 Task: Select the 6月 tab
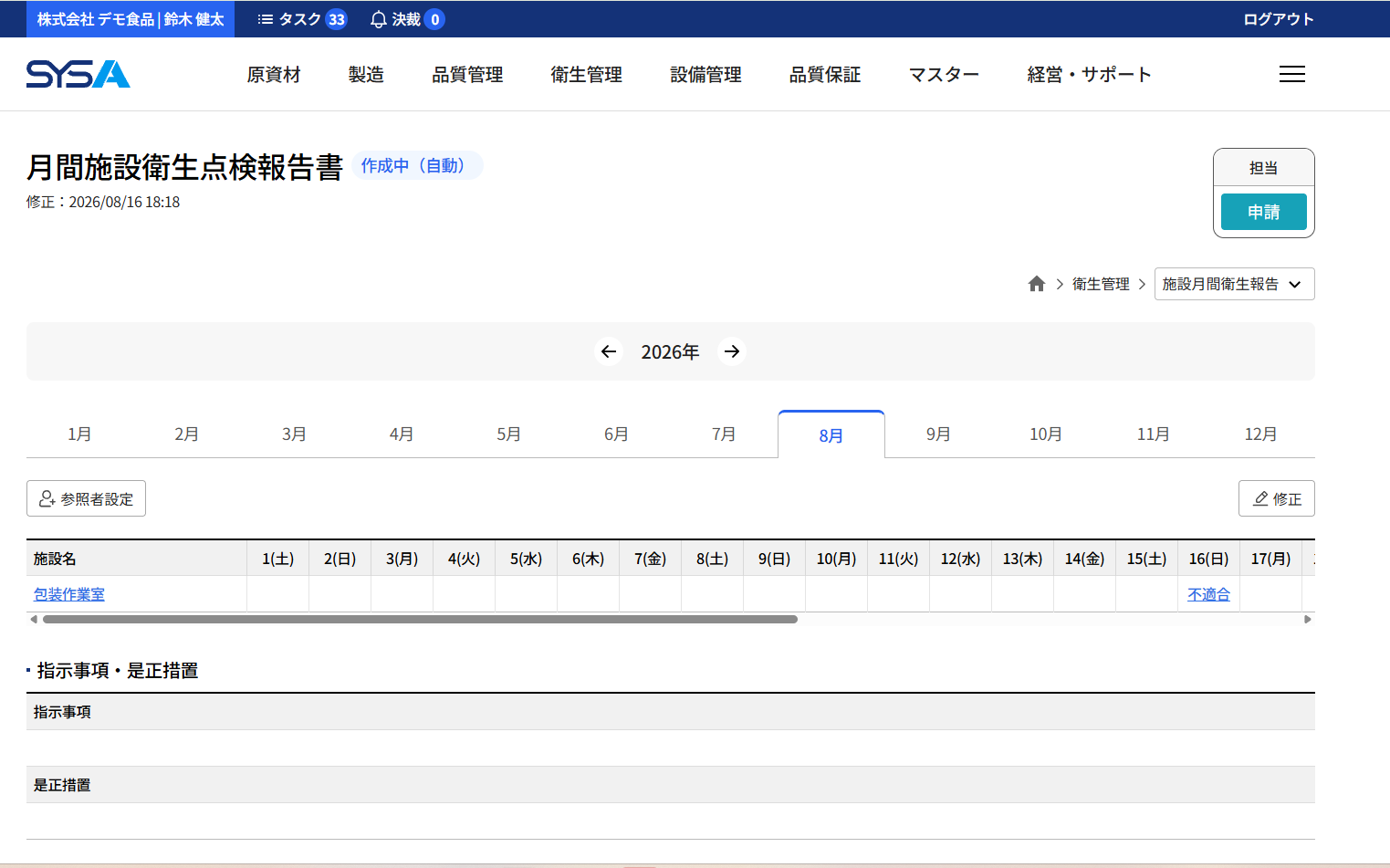coord(616,434)
